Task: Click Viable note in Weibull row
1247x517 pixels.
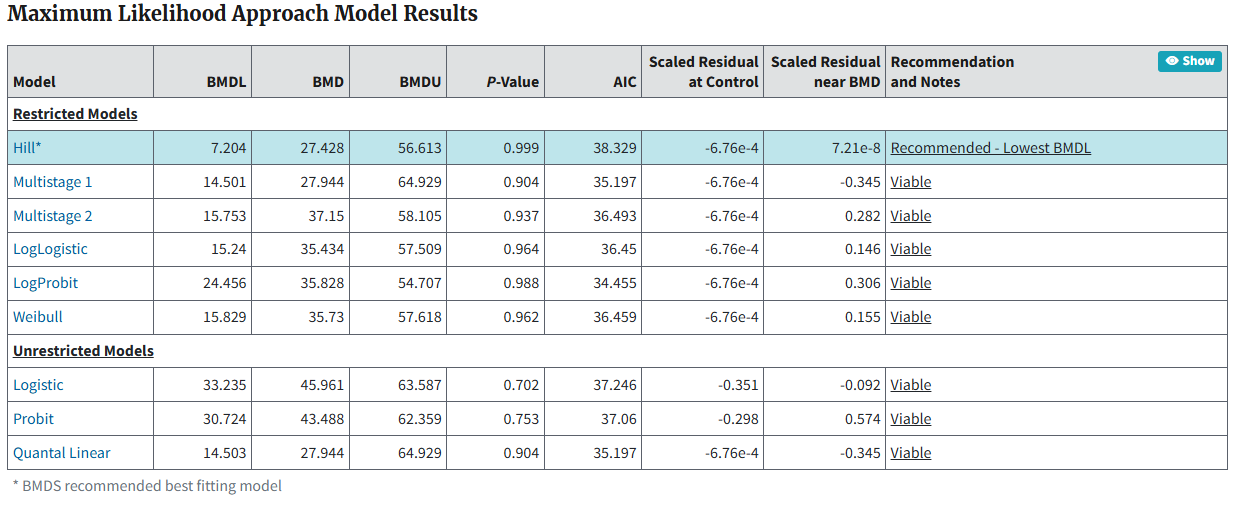Action: [910, 317]
